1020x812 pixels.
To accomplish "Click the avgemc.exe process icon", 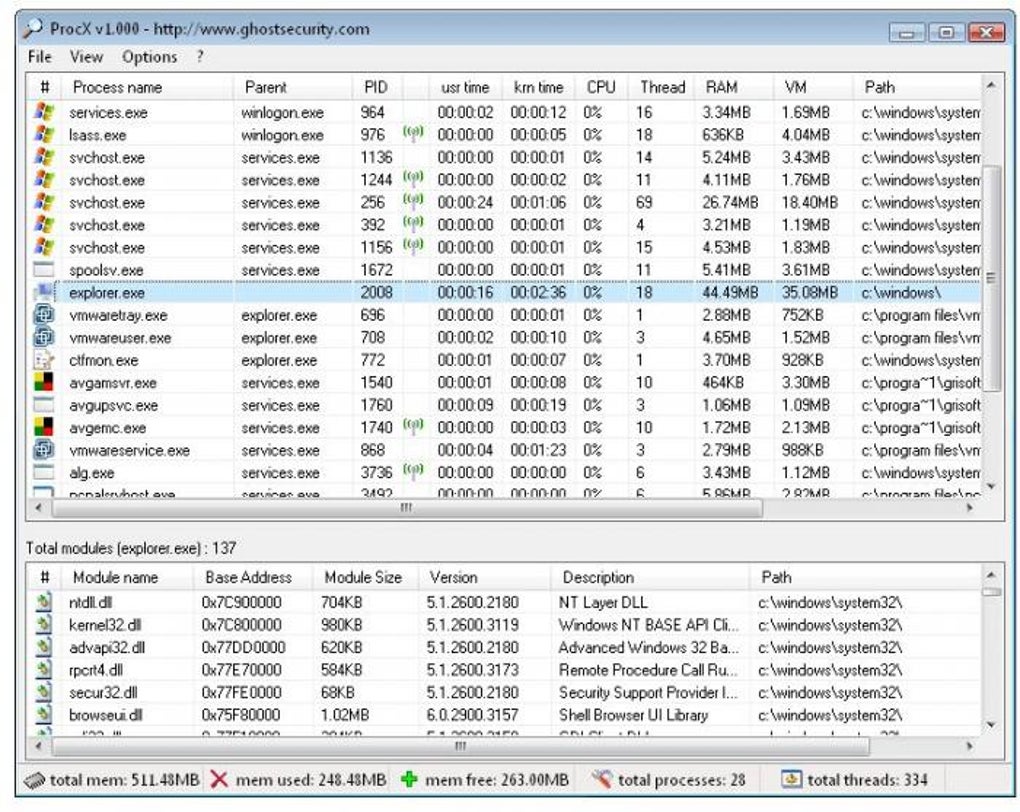I will pos(44,427).
